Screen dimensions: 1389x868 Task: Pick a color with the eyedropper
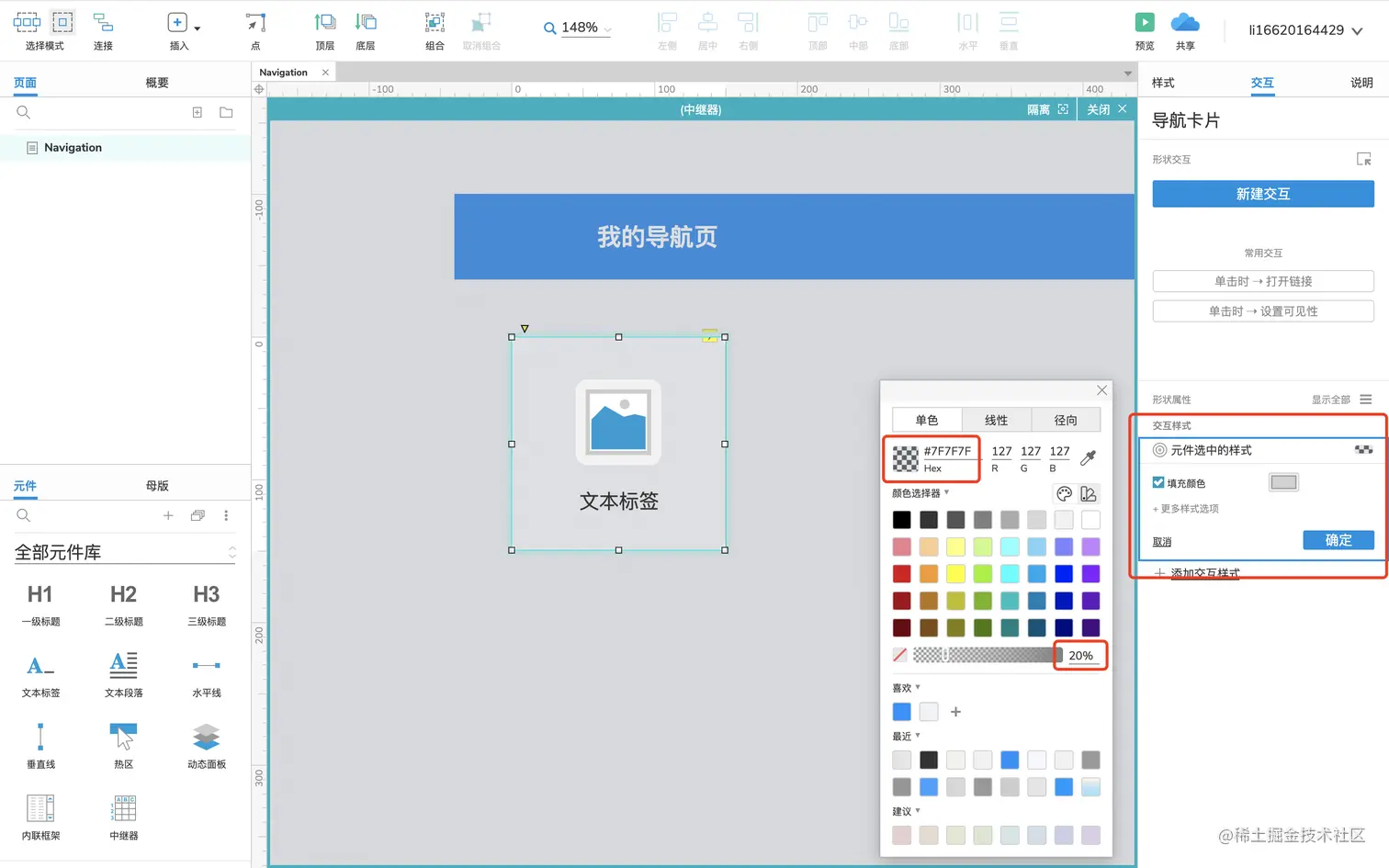tap(1089, 457)
